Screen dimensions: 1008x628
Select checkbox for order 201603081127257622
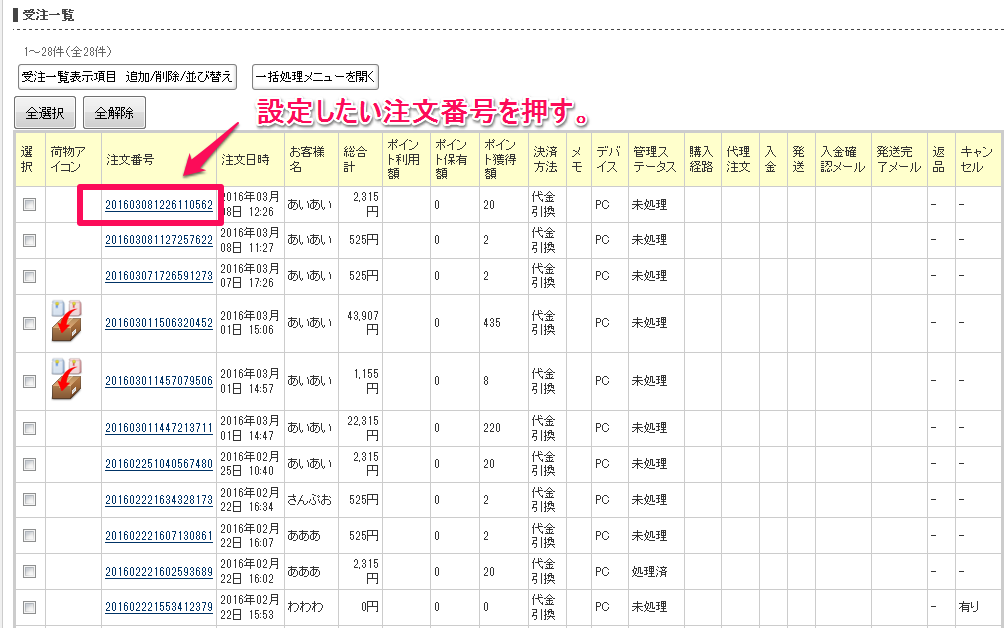[x=29, y=240]
